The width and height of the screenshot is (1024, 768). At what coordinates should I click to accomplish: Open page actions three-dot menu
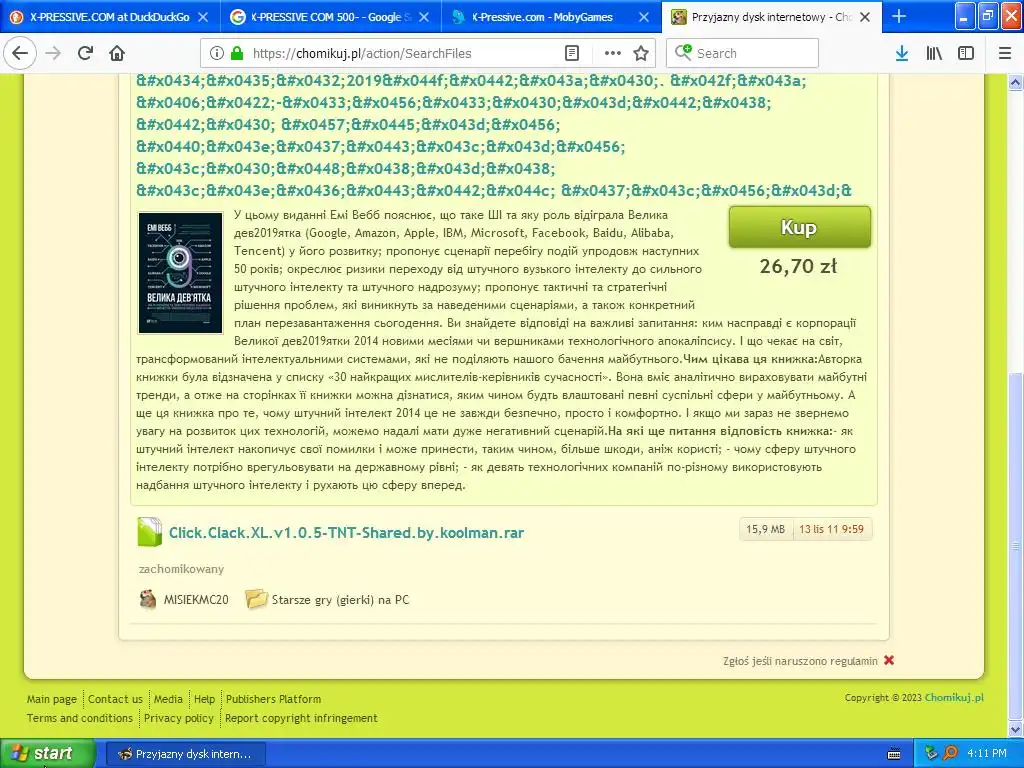pyautogui.click(x=613, y=54)
